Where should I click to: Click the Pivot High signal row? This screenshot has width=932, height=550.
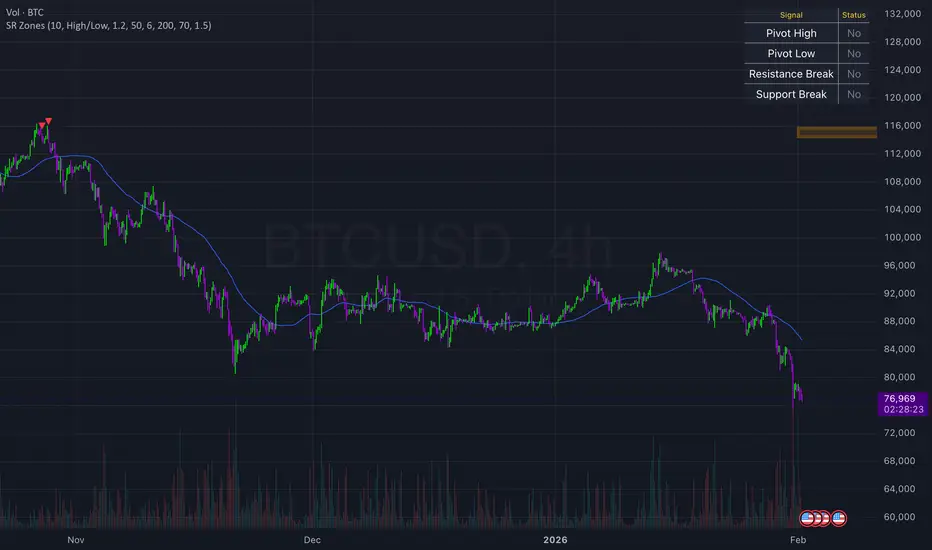pos(791,33)
